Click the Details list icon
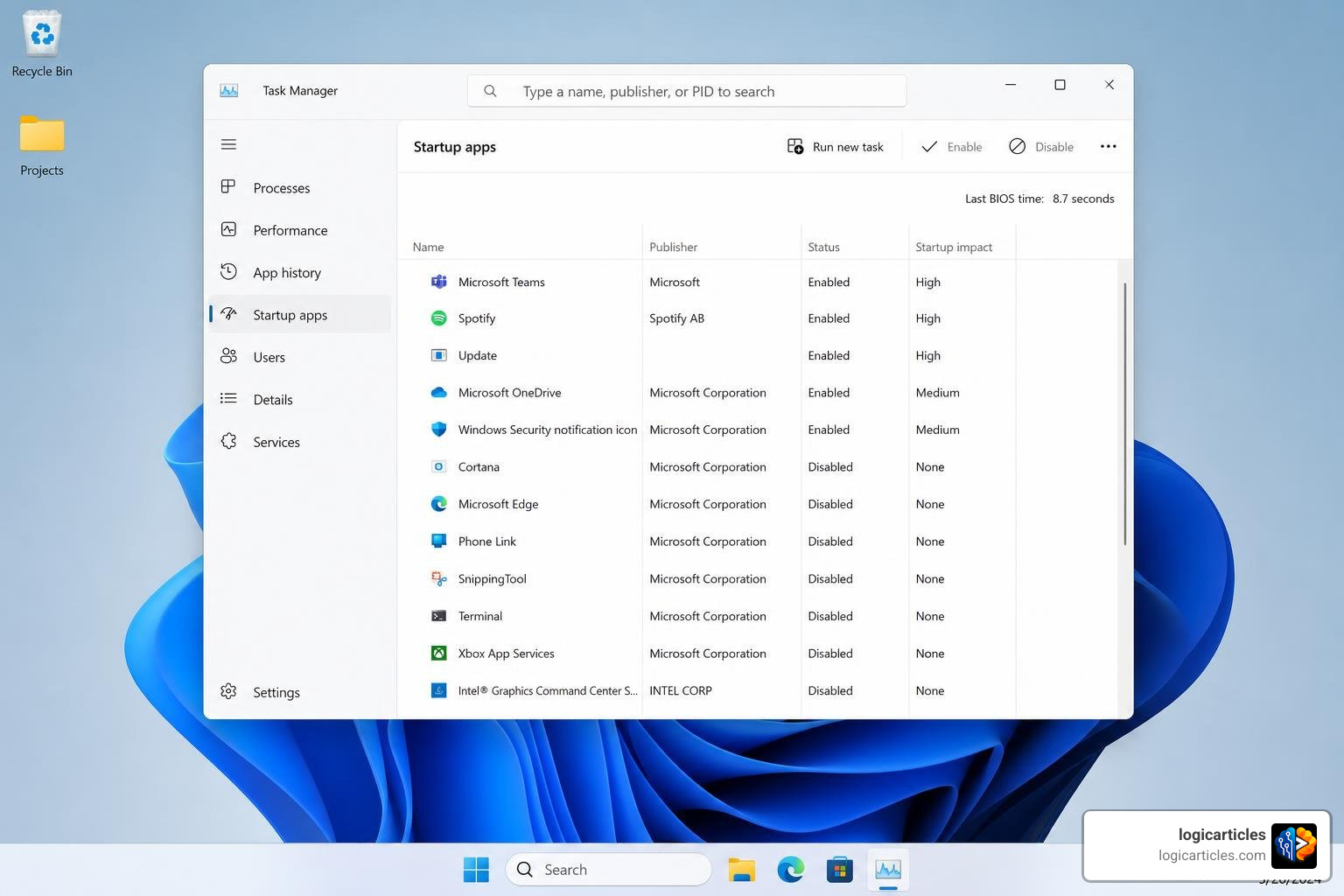This screenshot has width=1344, height=896. coord(228,398)
